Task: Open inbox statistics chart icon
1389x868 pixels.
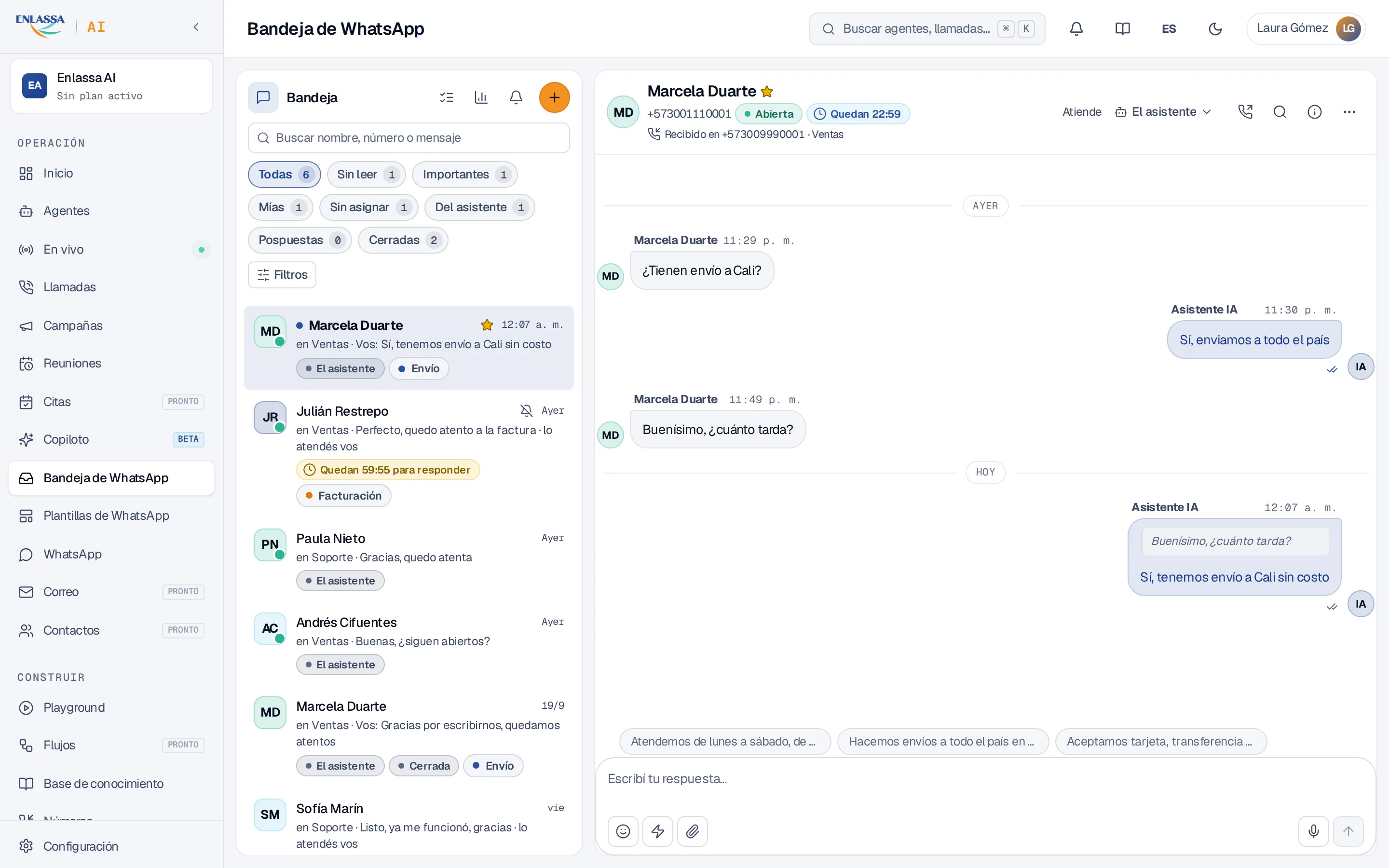Action: coord(481,97)
